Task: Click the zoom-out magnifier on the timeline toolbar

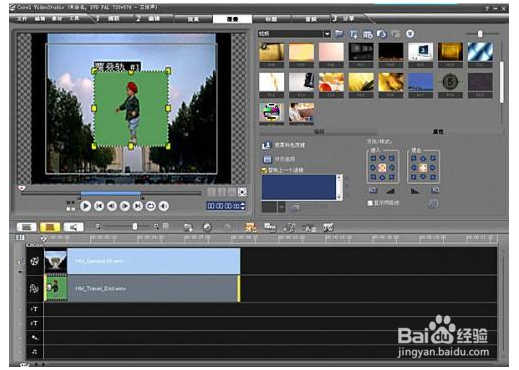Action: point(98,227)
